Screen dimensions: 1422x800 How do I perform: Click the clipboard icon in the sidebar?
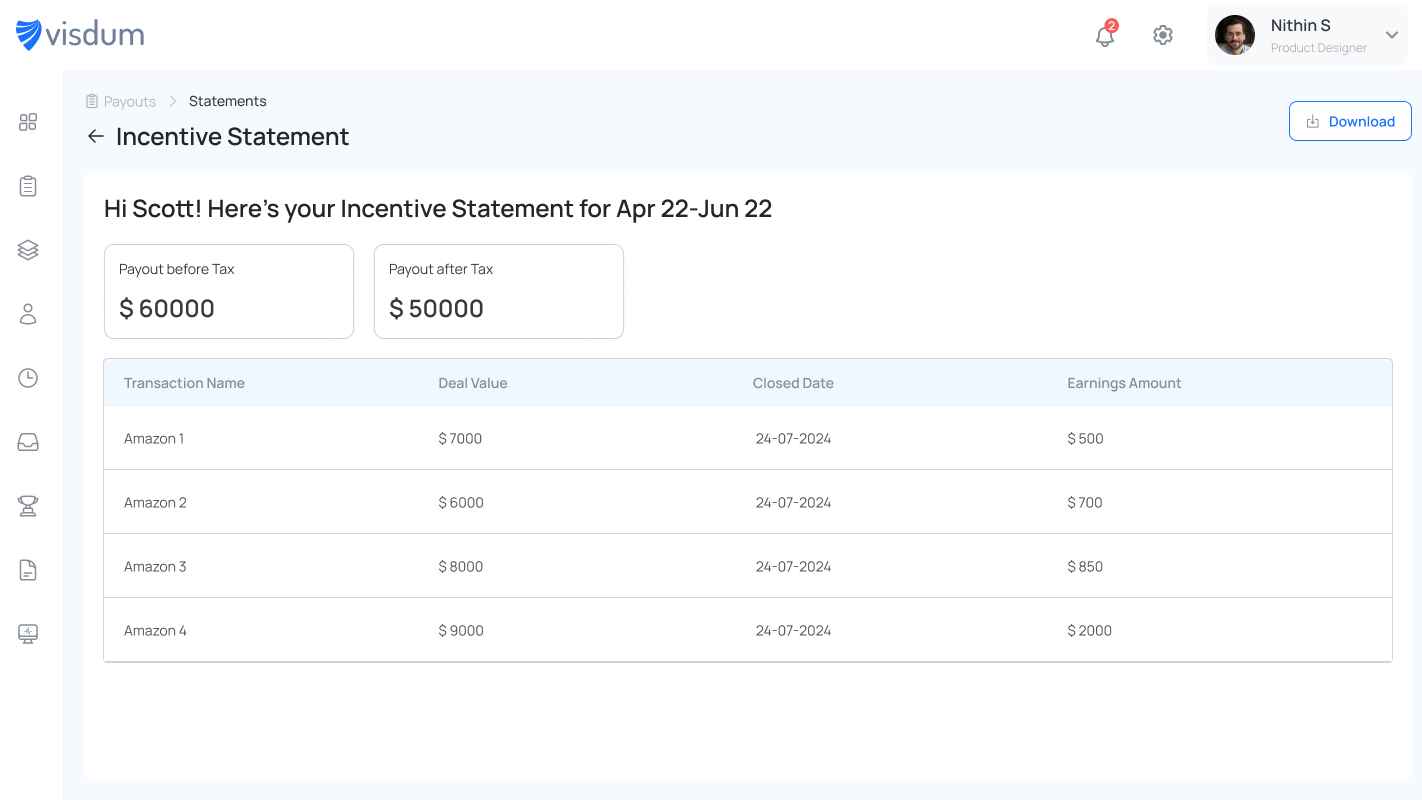[28, 186]
